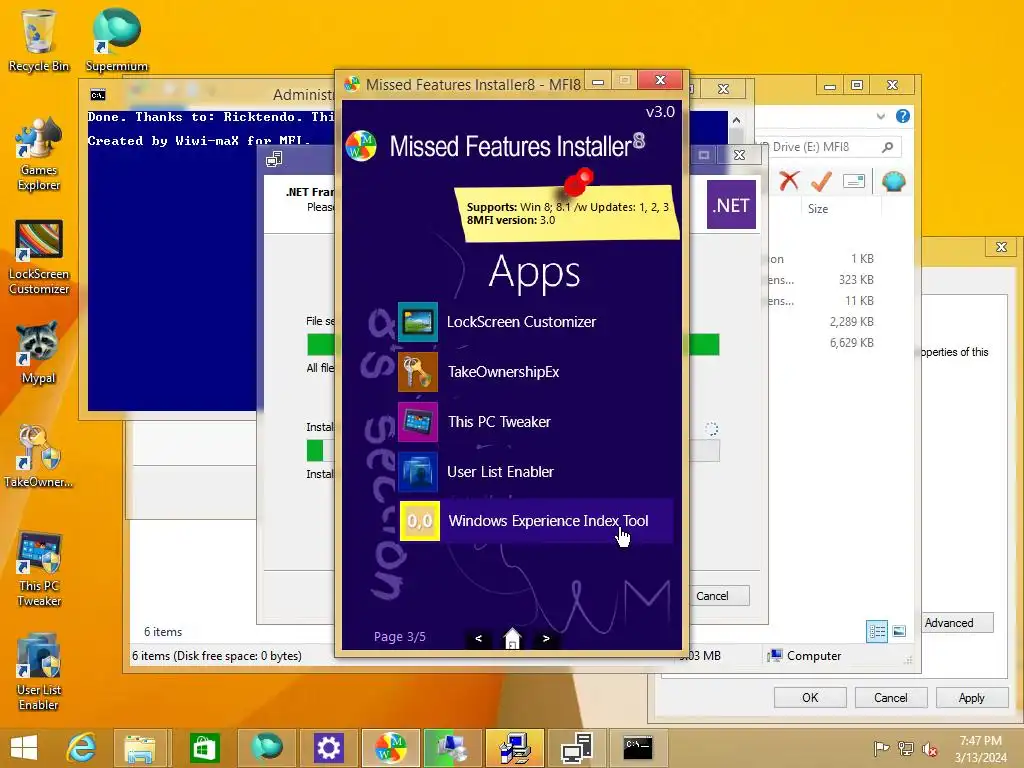
Task: Open Windows Start button
Action: pyautogui.click(x=24, y=748)
